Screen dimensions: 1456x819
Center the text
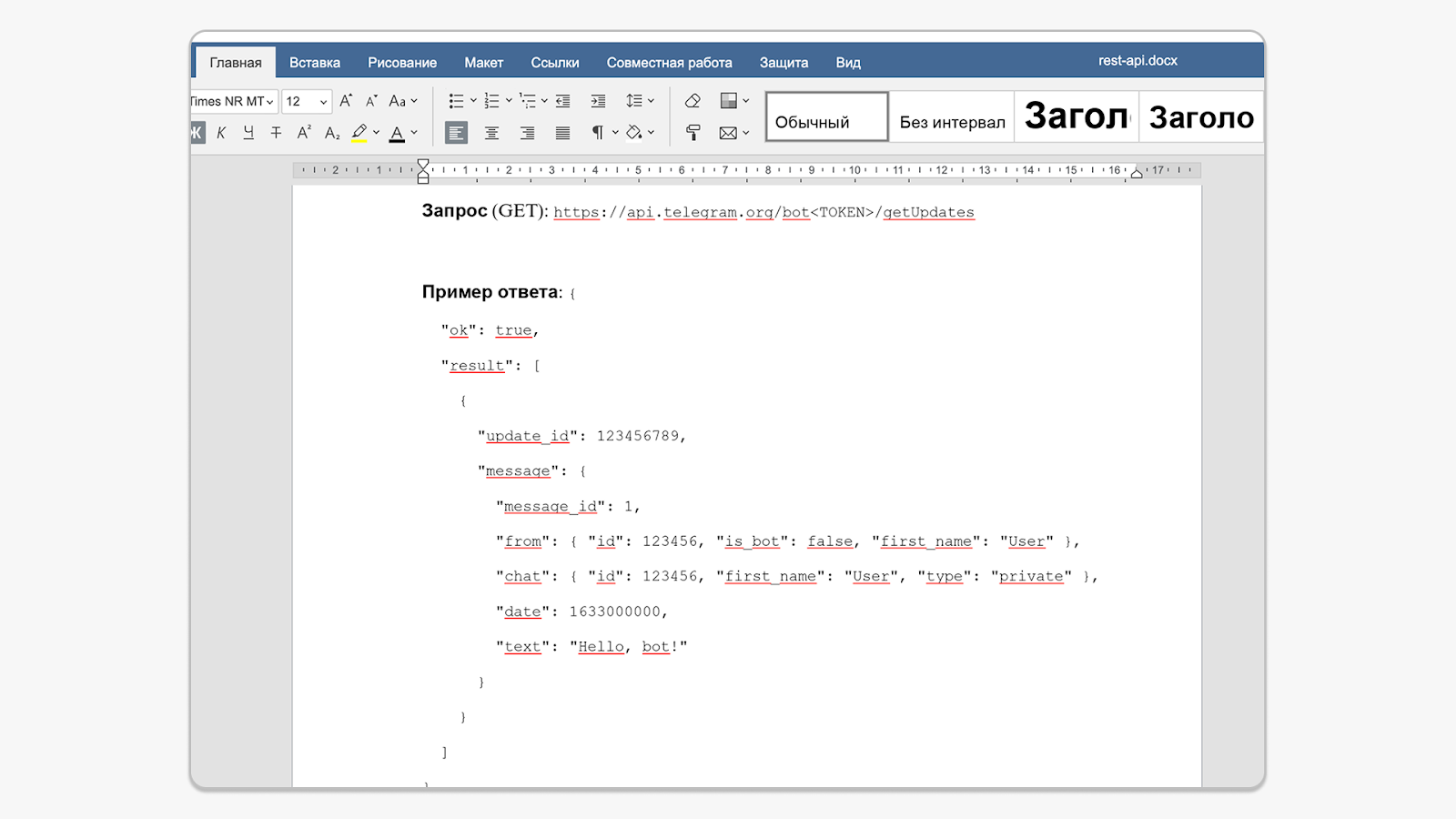tap(491, 133)
